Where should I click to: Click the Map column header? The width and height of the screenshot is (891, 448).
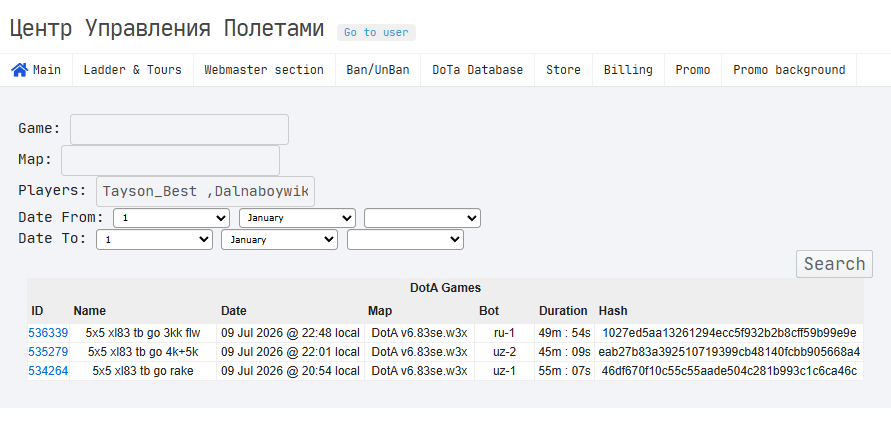[x=380, y=311]
